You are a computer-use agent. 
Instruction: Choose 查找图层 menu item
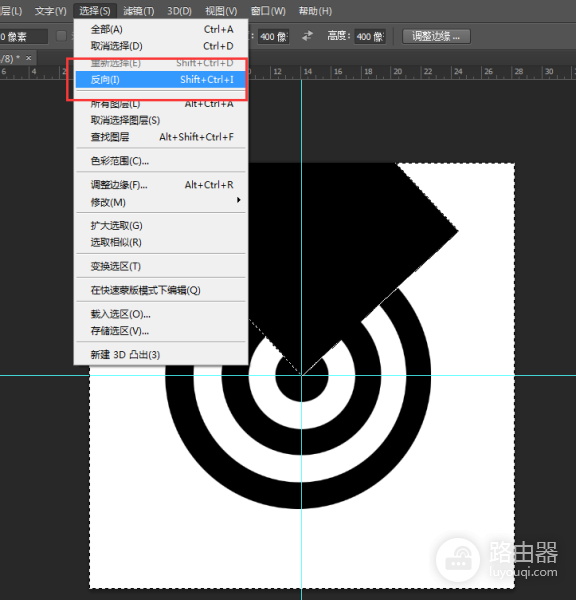161,137
